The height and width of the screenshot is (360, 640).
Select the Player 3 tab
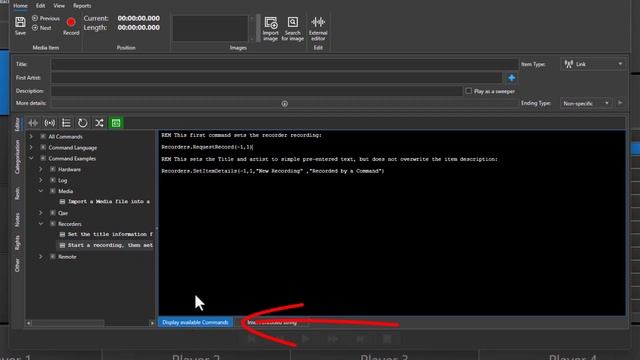(384, 356)
